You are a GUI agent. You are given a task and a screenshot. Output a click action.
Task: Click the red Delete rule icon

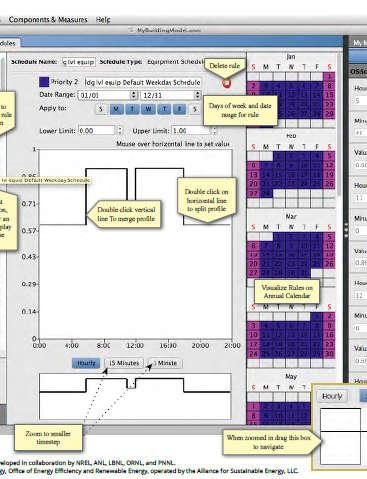pos(227,83)
